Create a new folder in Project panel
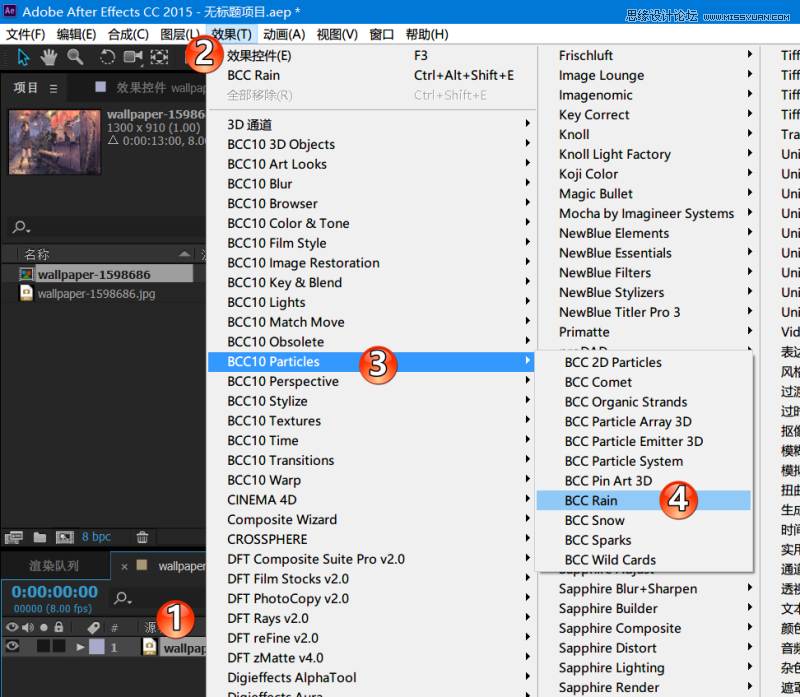Image resolution: width=800 pixels, height=697 pixels. (40, 537)
